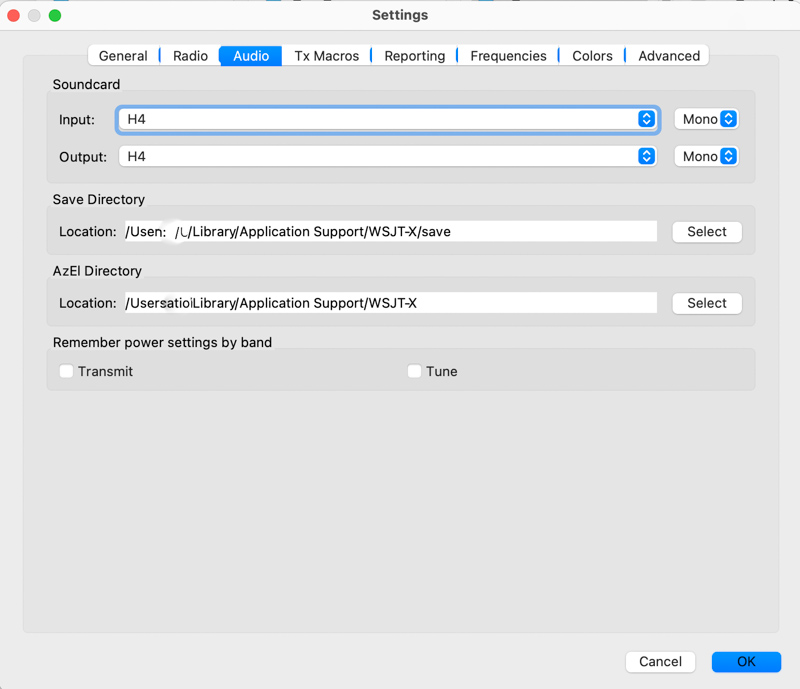800x689 pixels.
Task: Change Output channel Mono selector
Action: coord(706,157)
